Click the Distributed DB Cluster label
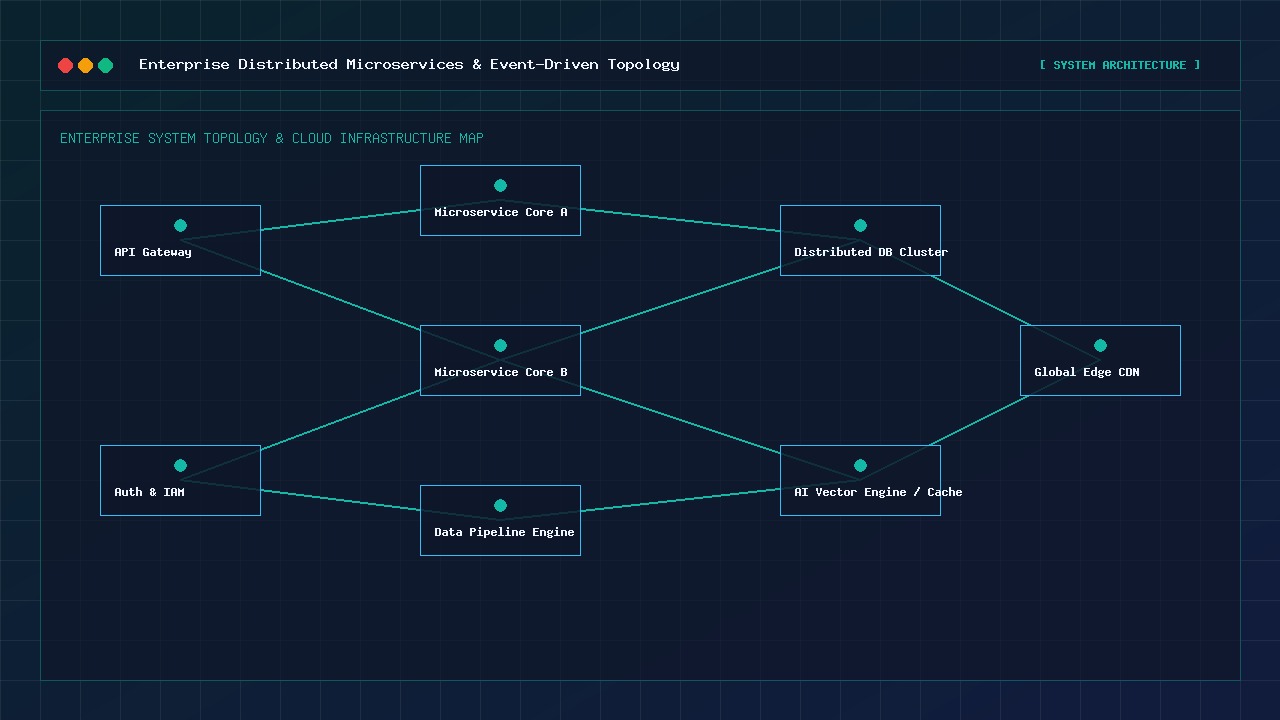Screen dimensions: 1280x720 (871, 252)
